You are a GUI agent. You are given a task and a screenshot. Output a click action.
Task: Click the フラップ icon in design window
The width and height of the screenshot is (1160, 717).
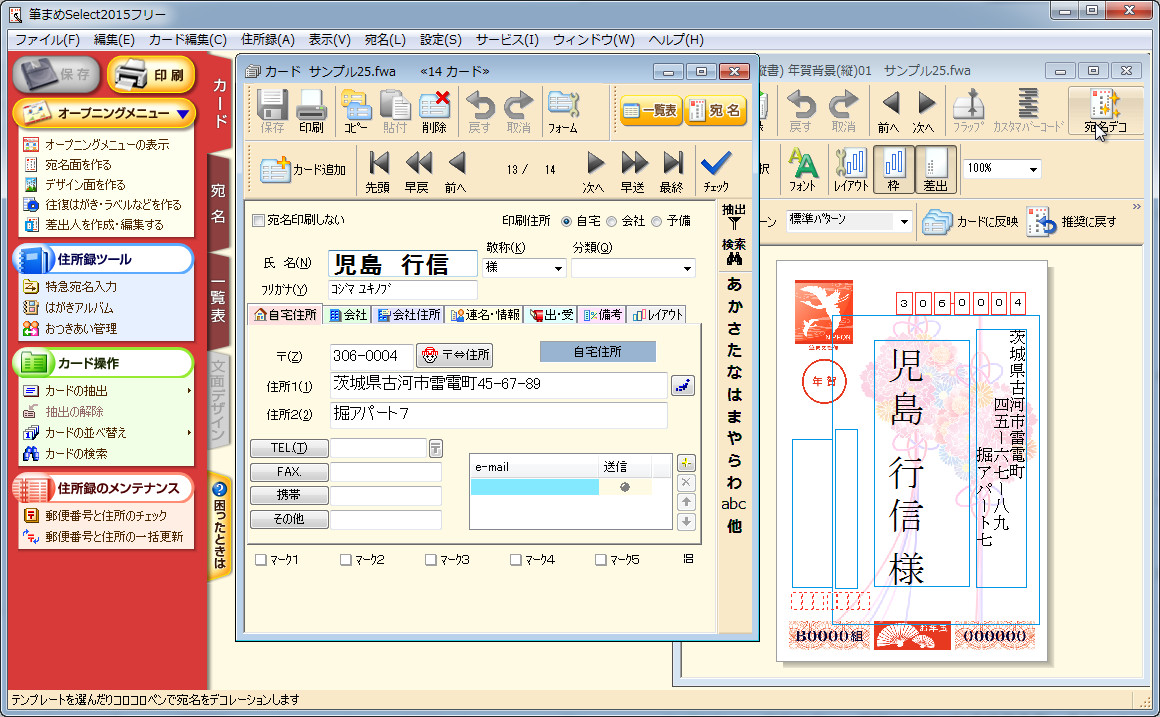[968, 111]
